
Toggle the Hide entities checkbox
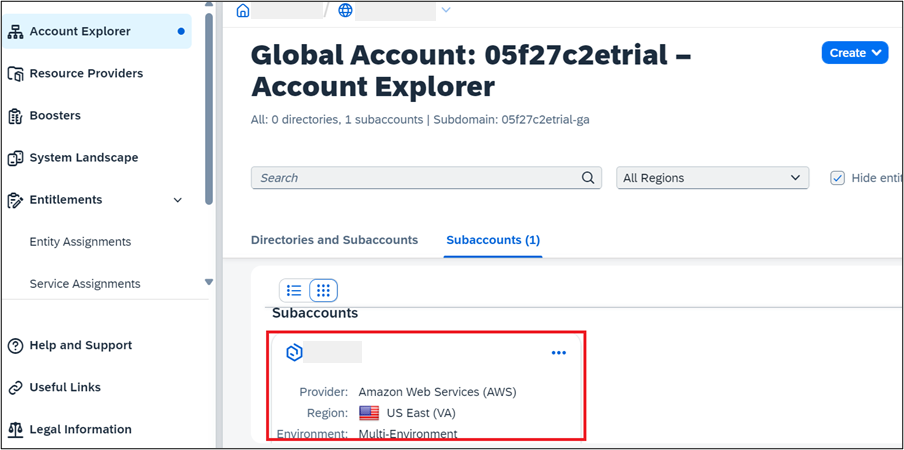coord(837,178)
